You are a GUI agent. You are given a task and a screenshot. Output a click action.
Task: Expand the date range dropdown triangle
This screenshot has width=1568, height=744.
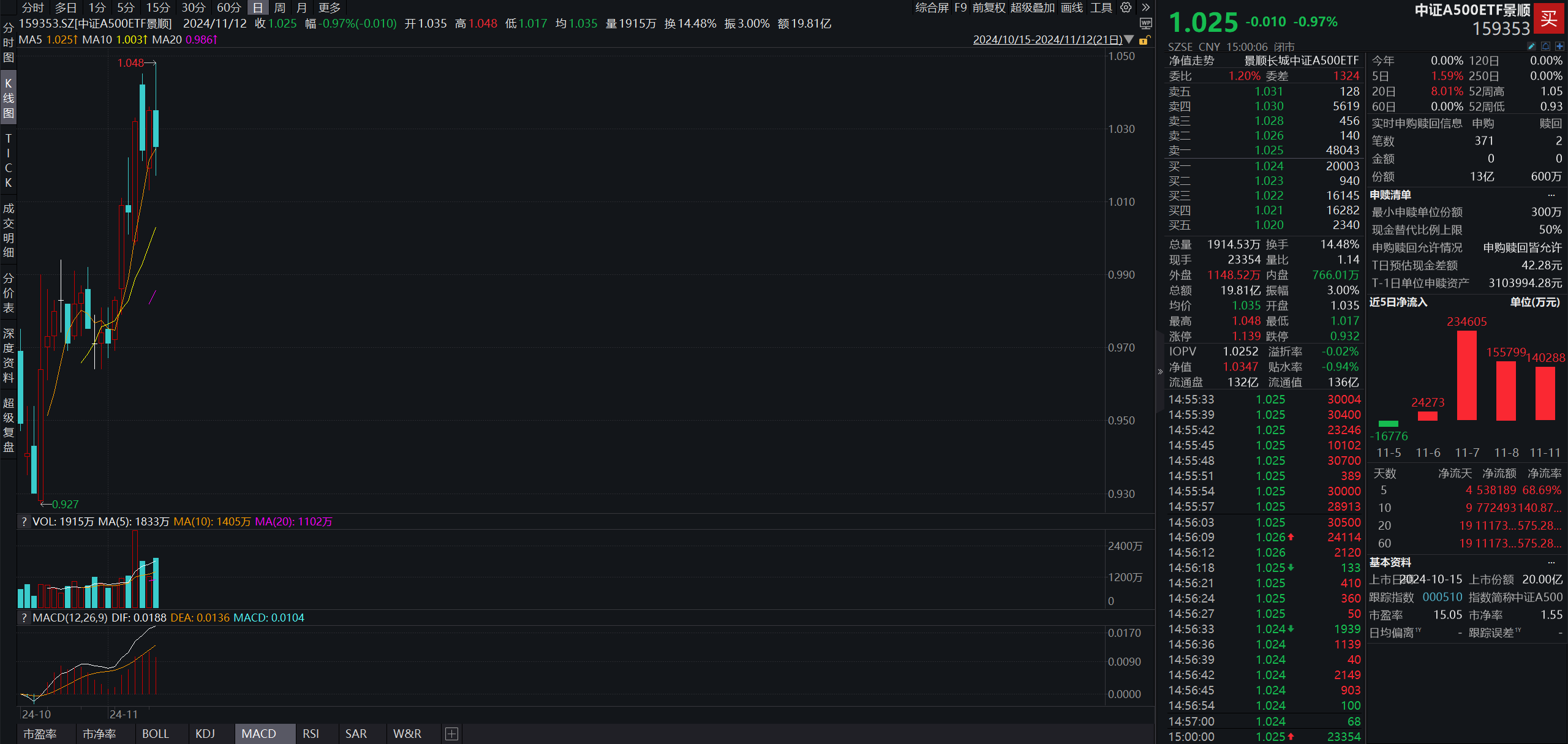(x=1129, y=39)
